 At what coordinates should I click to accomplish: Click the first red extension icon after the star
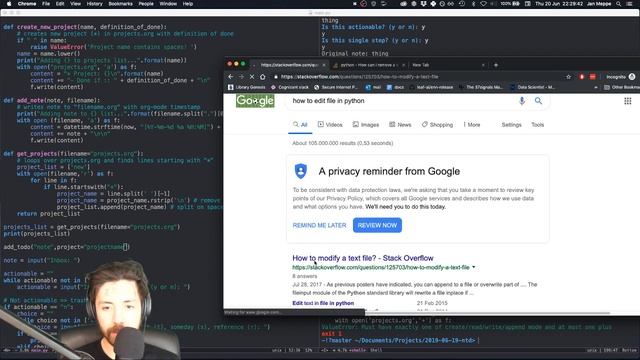pyautogui.click(x=582, y=77)
